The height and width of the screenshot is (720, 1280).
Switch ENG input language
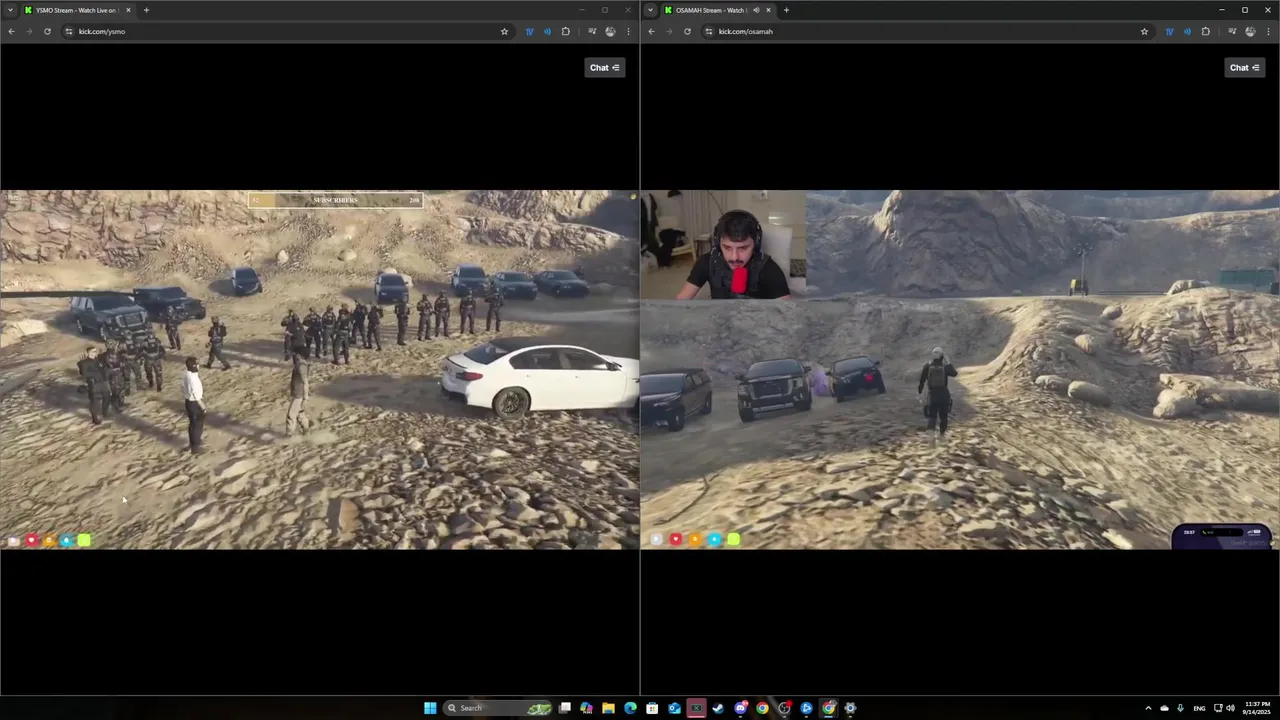click(x=1199, y=708)
